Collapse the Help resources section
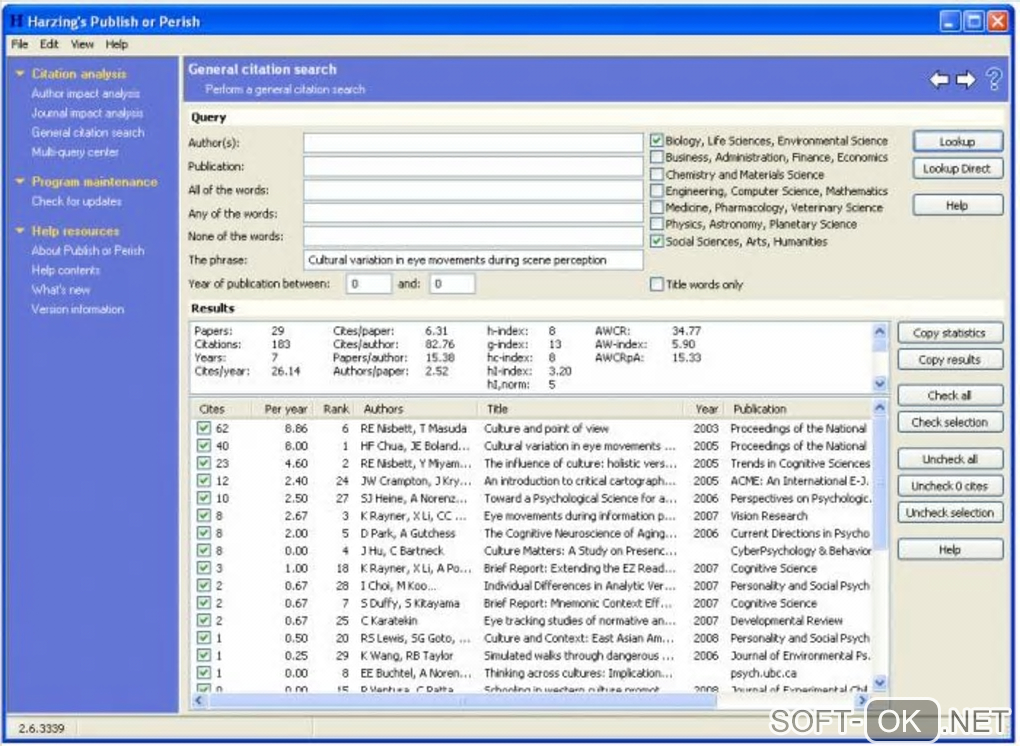The height and width of the screenshot is (746, 1020). [x=20, y=231]
